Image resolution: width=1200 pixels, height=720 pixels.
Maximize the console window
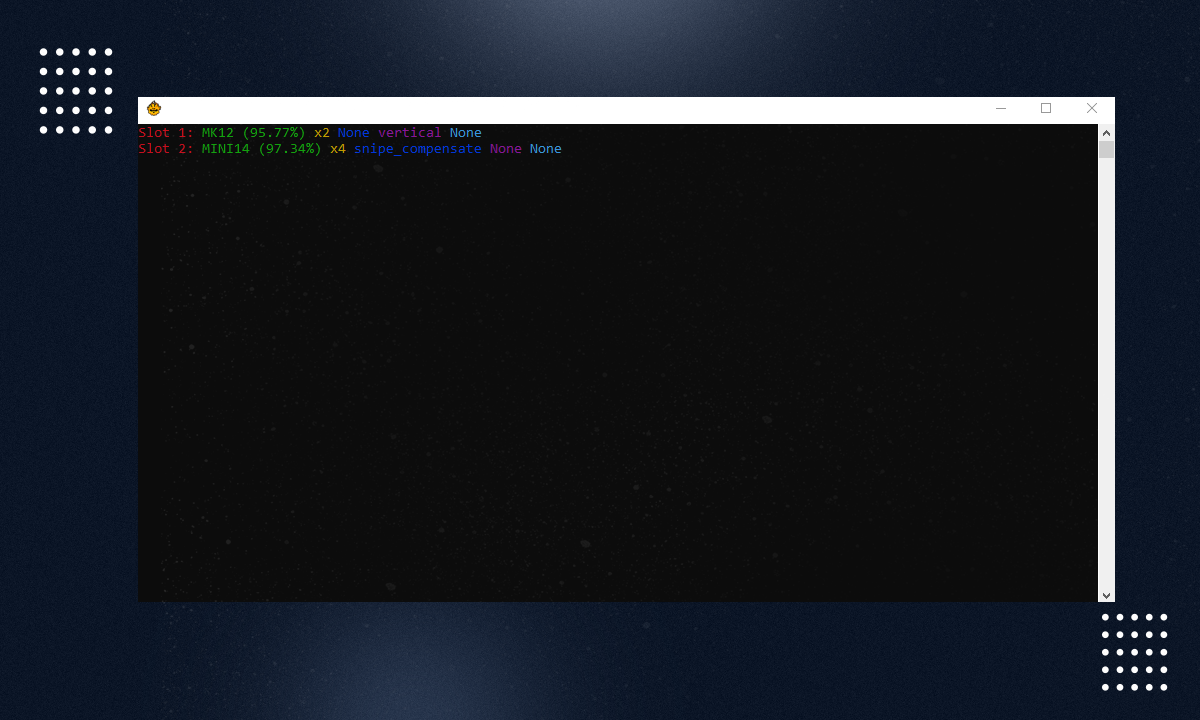click(1046, 108)
